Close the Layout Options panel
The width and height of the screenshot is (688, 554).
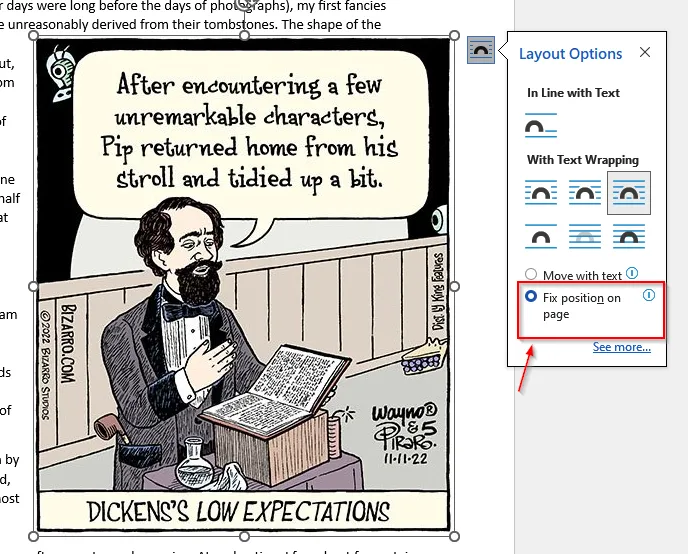click(x=645, y=52)
